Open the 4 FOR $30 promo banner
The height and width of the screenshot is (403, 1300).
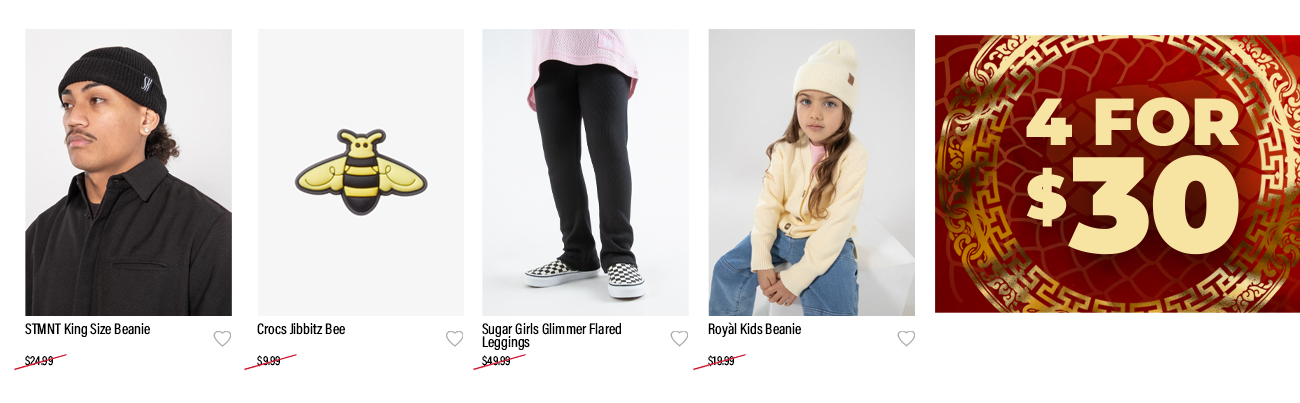(1117, 174)
